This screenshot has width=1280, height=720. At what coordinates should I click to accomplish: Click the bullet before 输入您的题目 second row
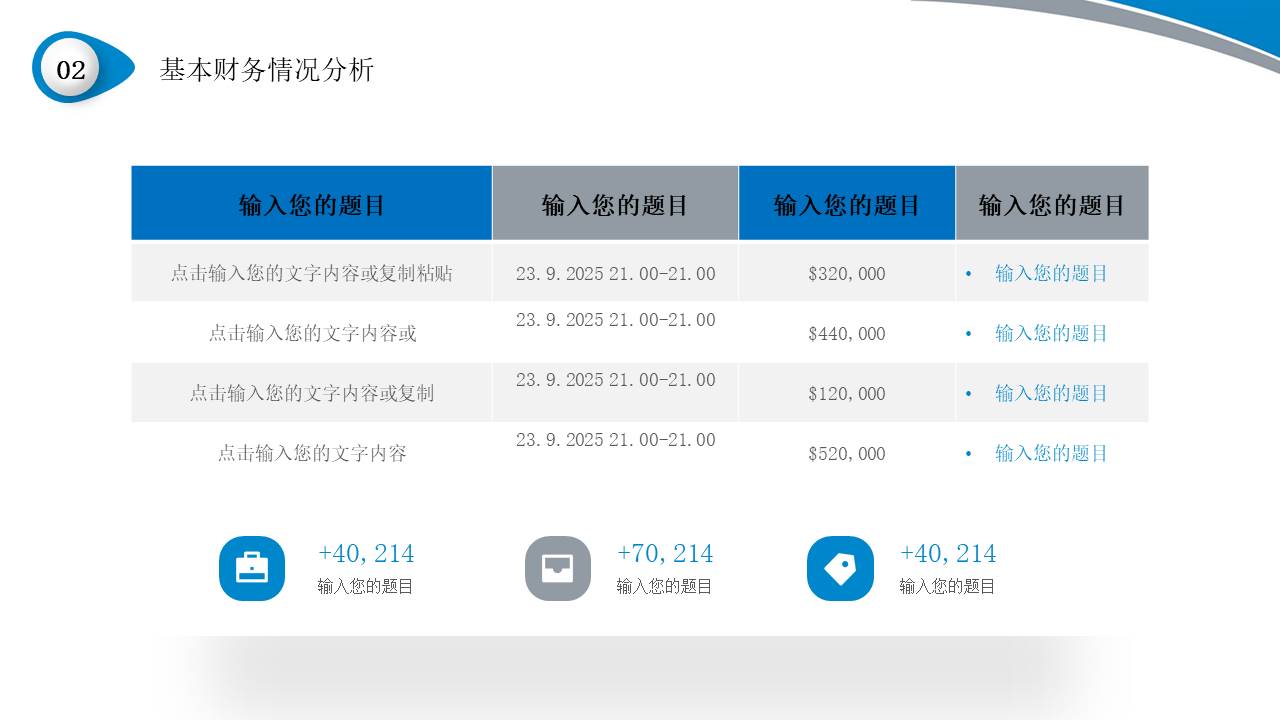click(x=967, y=333)
